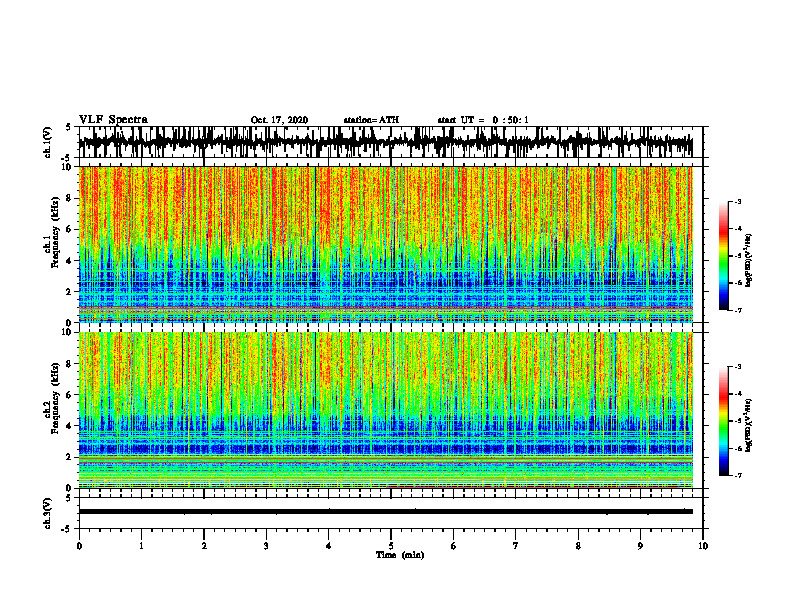Click the "ch.1(V)" vertical axis label
The height and width of the screenshot is (612, 792).
click(48, 142)
